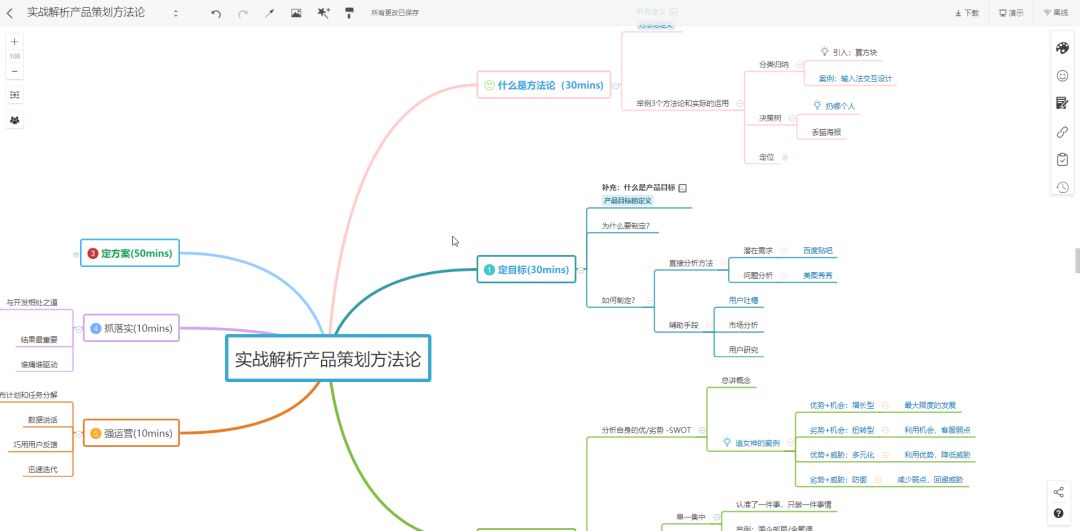Click lightbulb icon on 追女神的案例
Screen dimensions: 1080x531
(727, 443)
